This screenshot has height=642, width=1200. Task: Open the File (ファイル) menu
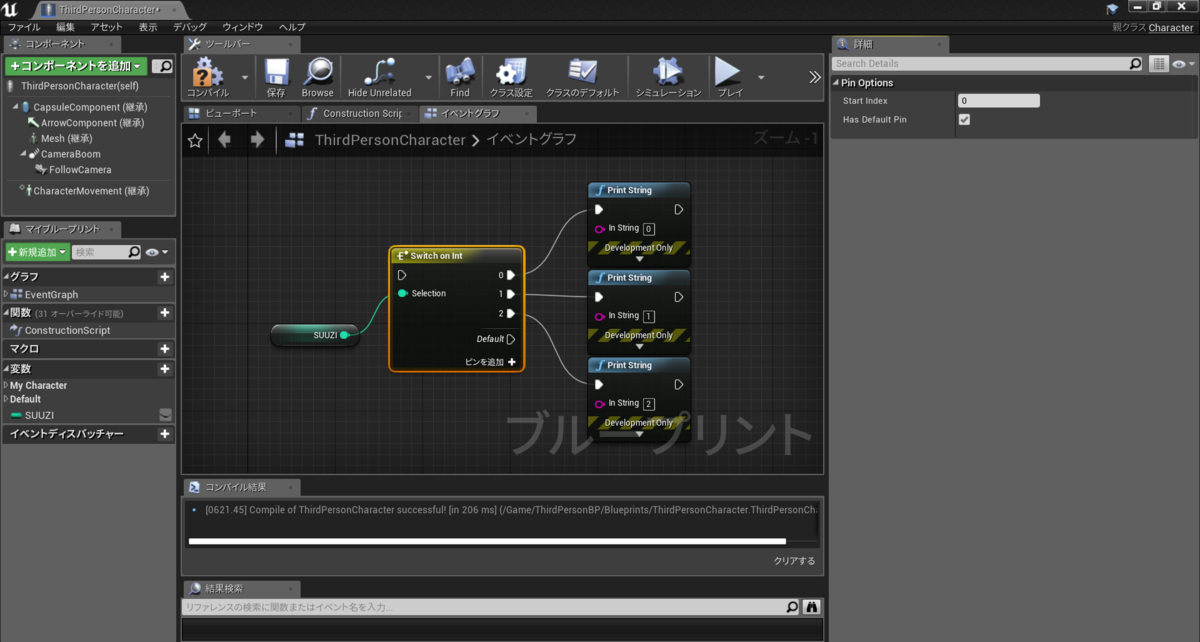coord(24,27)
